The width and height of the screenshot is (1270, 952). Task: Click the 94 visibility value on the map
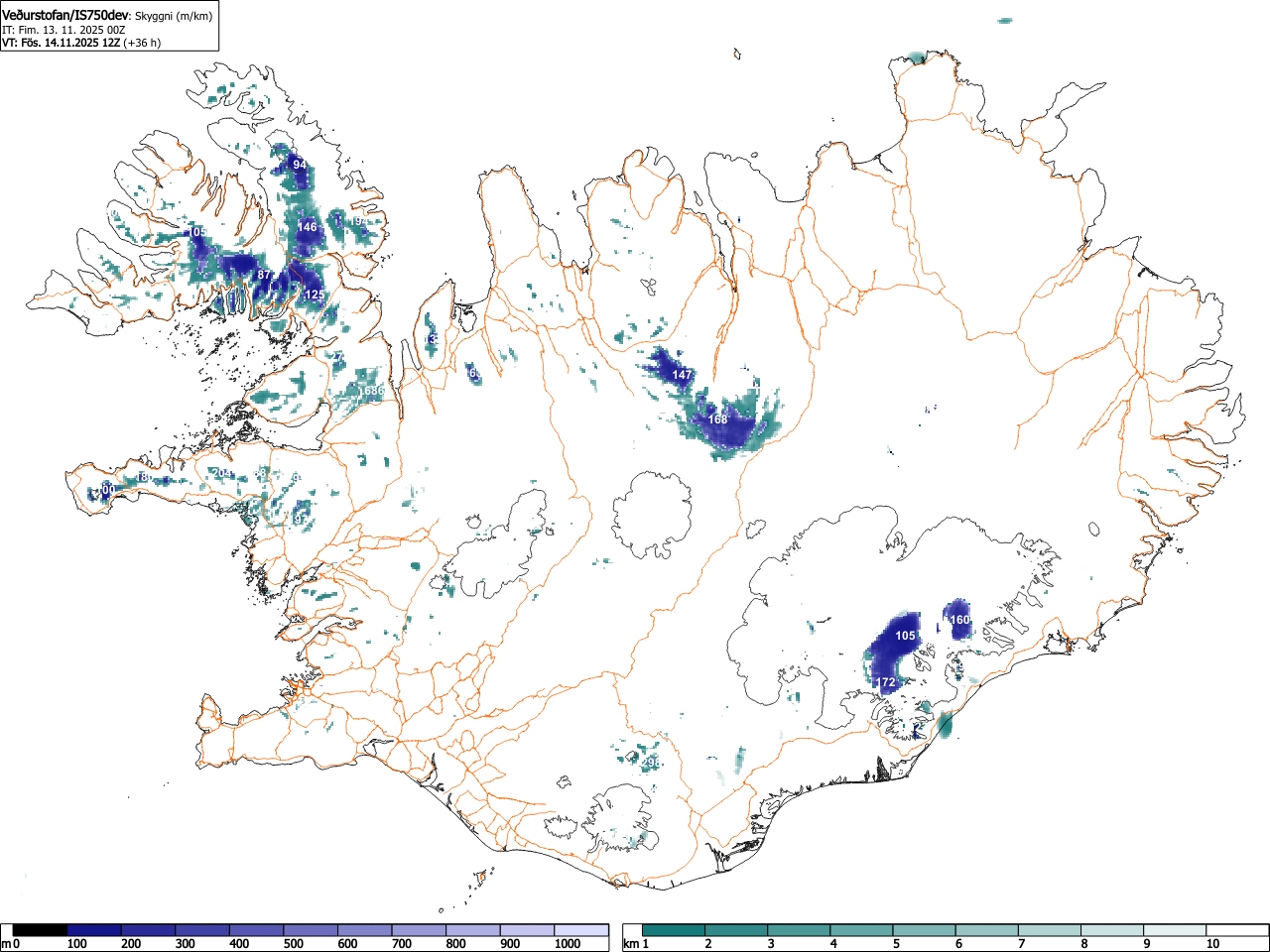coord(299,165)
